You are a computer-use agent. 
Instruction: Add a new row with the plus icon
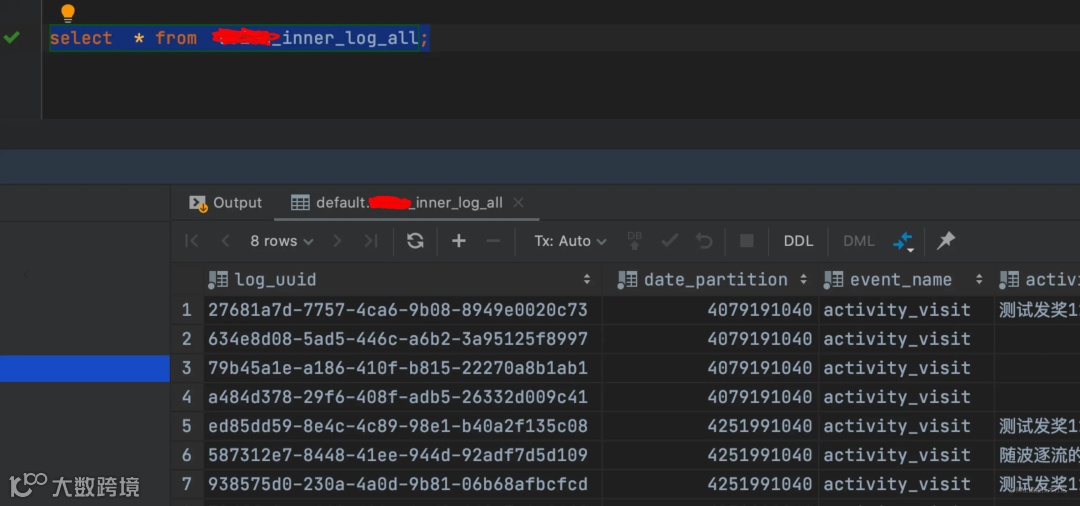pos(459,240)
